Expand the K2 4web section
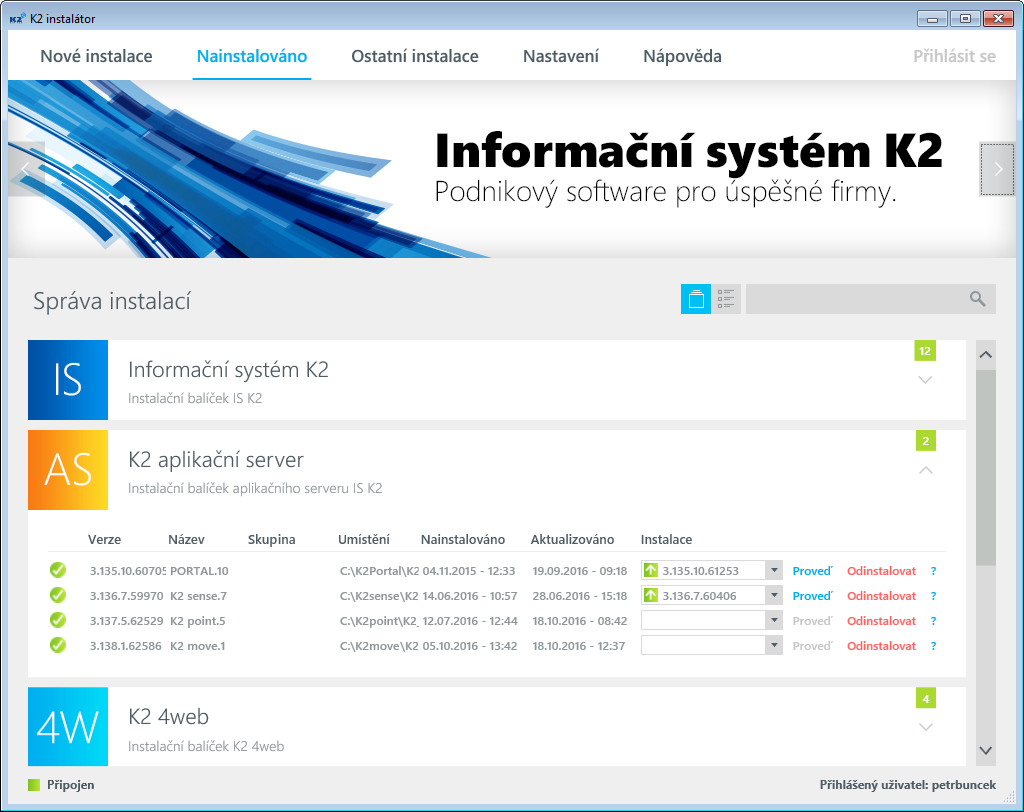This screenshot has width=1024, height=812. click(x=925, y=726)
